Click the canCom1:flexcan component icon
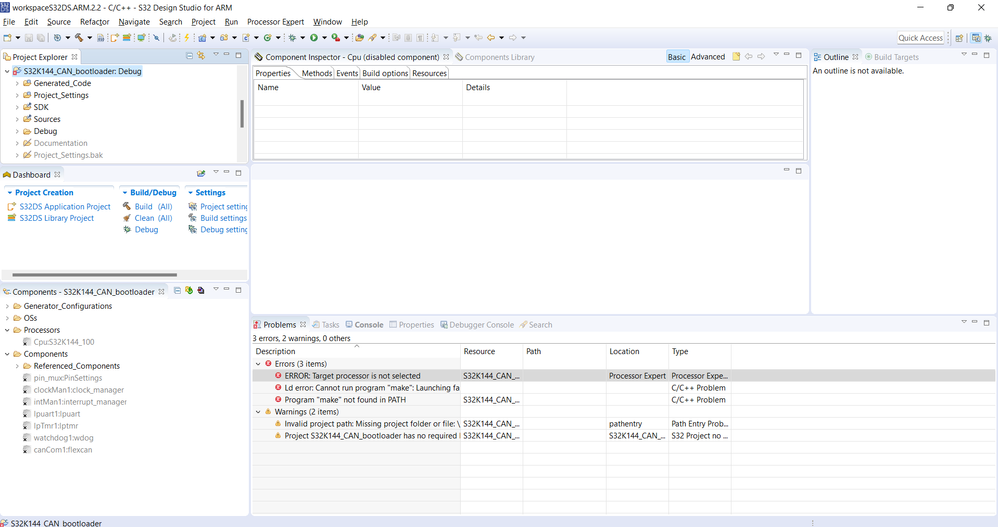Image resolution: width=998 pixels, height=527 pixels. pyautogui.click(x=27, y=449)
